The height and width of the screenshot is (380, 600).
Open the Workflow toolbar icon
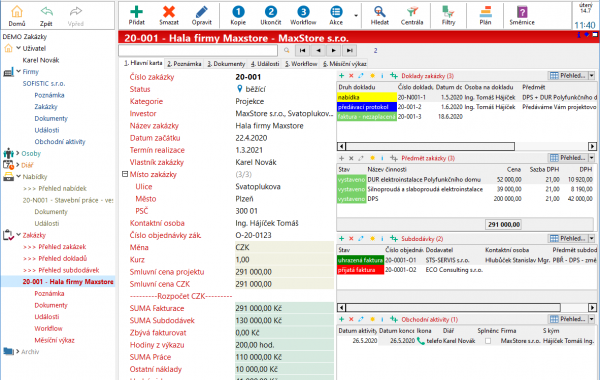tap(303, 11)
